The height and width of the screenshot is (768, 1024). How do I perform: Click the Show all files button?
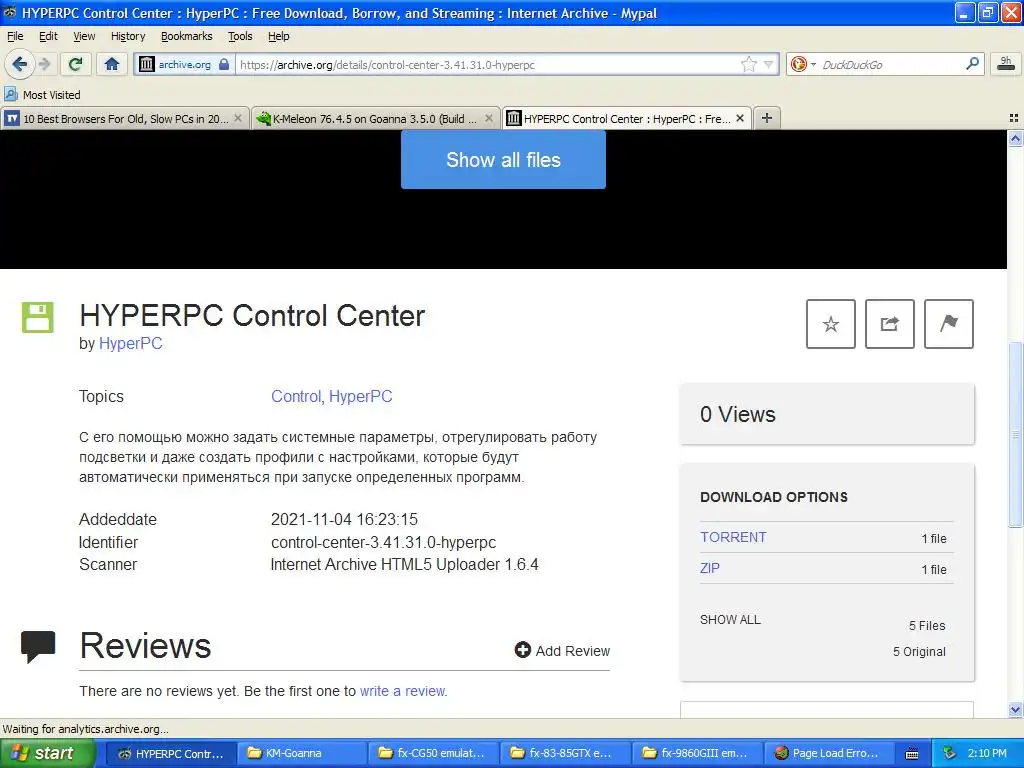(503, 160)
